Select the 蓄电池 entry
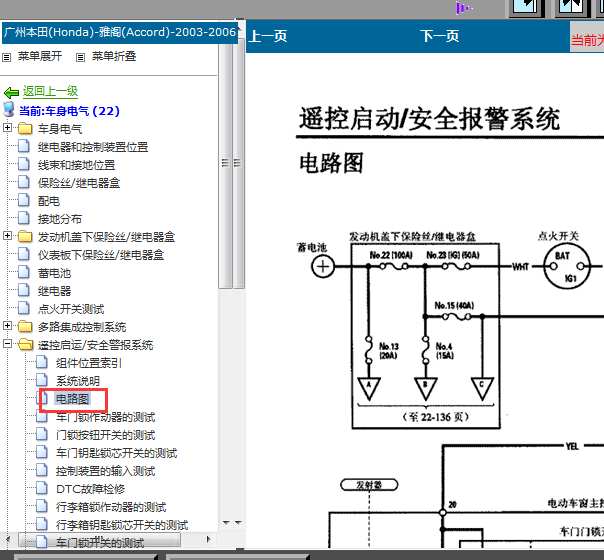The height and width of the screenshot is (560, 604). [x=54, y=273]
